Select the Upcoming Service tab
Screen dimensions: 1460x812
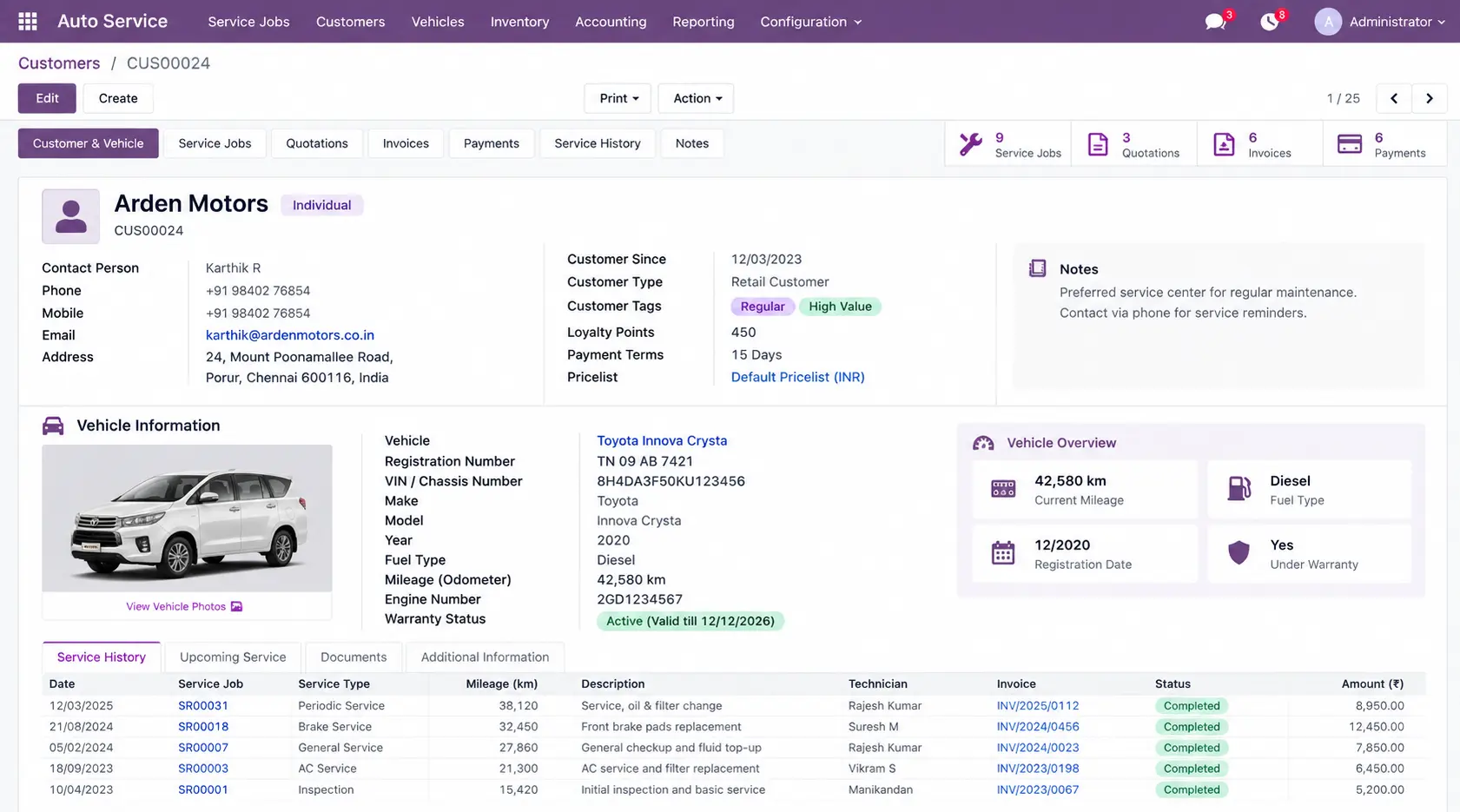[x=233, y=657]
